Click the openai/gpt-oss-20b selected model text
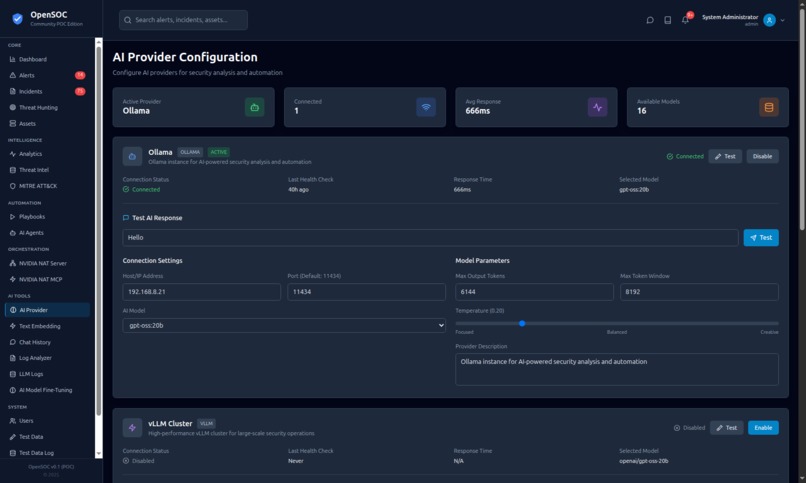The width and height of the screenshot is (806, 483). click(x=644, y=461)
